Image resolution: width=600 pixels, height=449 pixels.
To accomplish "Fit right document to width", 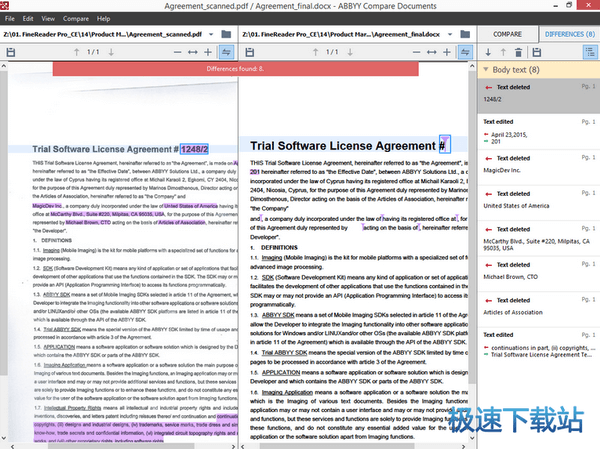I will click(x=429, y=52).
